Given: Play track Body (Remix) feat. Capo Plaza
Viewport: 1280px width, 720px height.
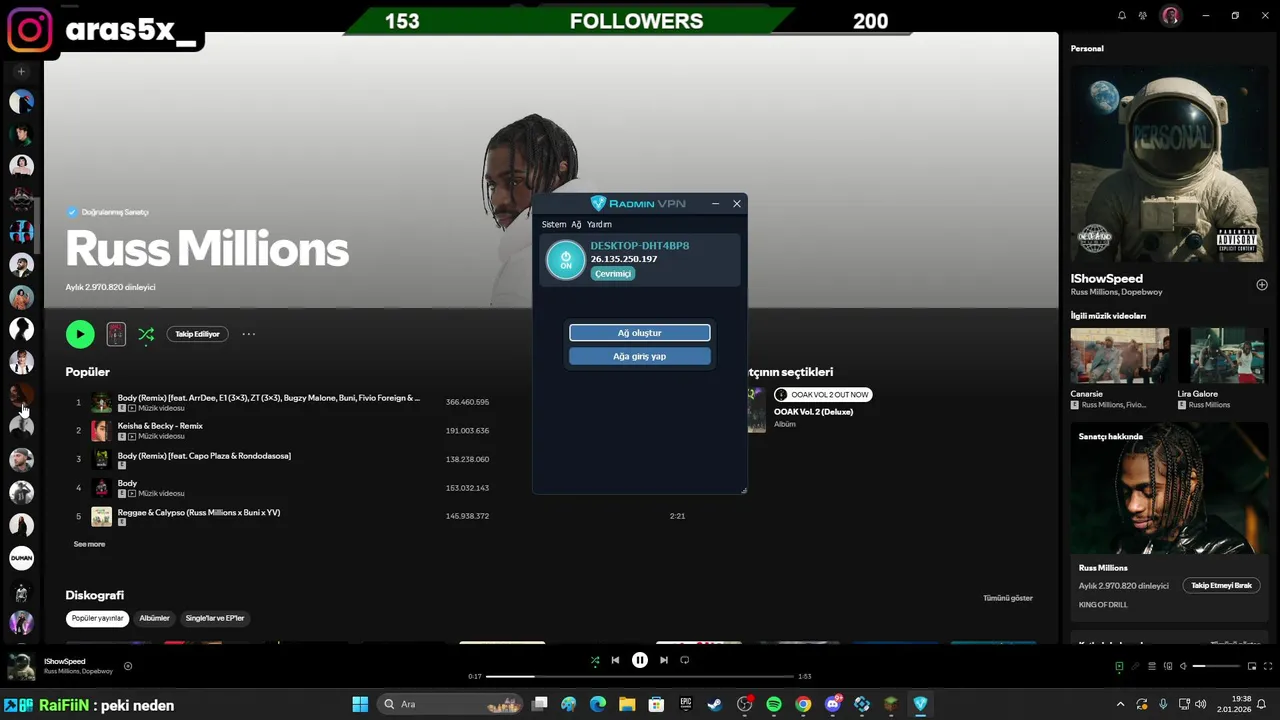Looking at the screenshot, I should pos(204,456).
